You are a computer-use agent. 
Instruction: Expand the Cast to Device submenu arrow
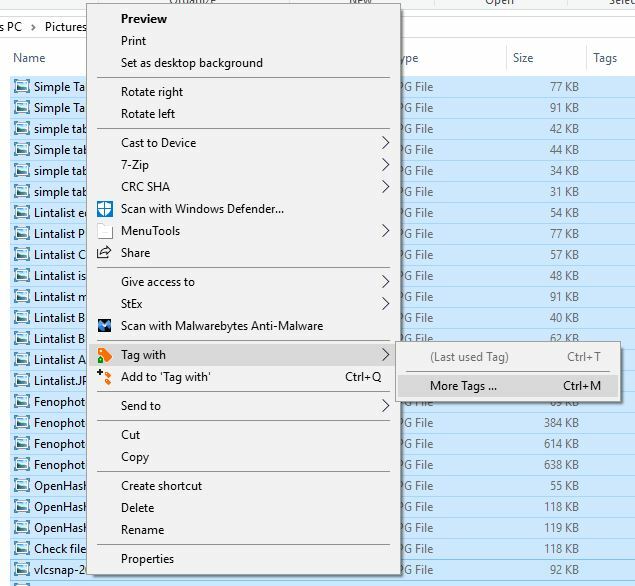pyautogui.click(x=385, y=143)
